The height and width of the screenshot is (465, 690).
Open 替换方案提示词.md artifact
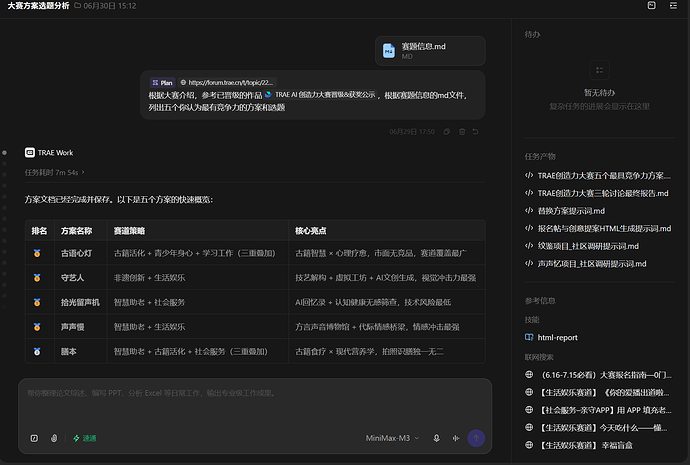(x=565, y=211)
